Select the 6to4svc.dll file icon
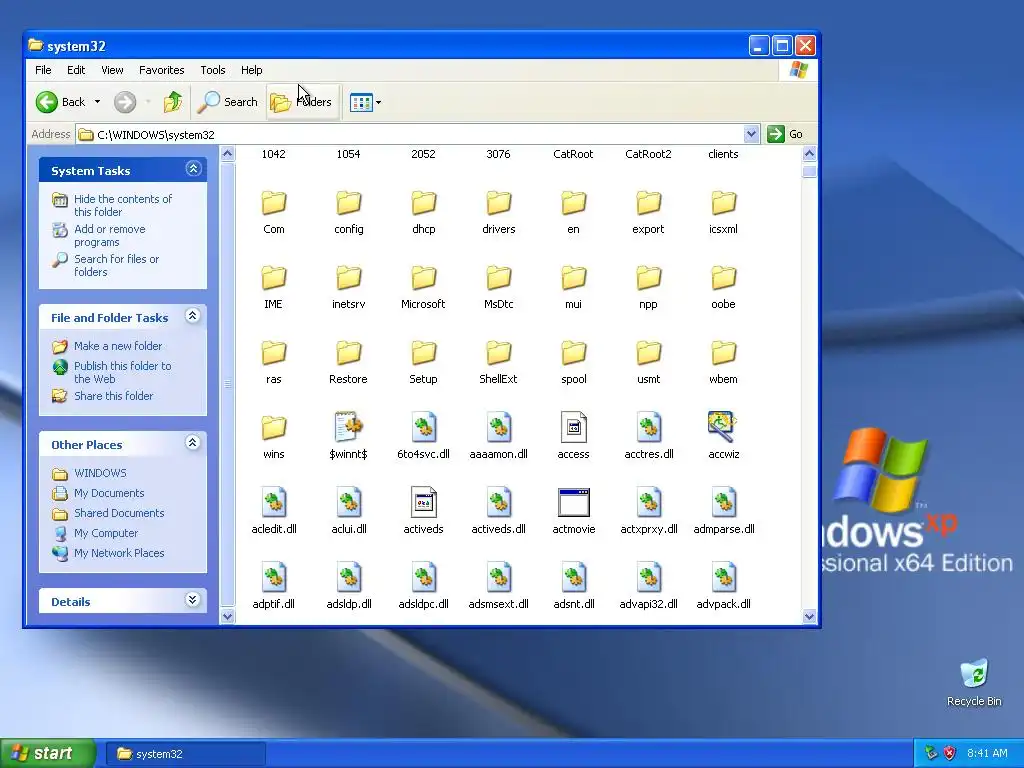1024x768 pixels. (424, 428)
